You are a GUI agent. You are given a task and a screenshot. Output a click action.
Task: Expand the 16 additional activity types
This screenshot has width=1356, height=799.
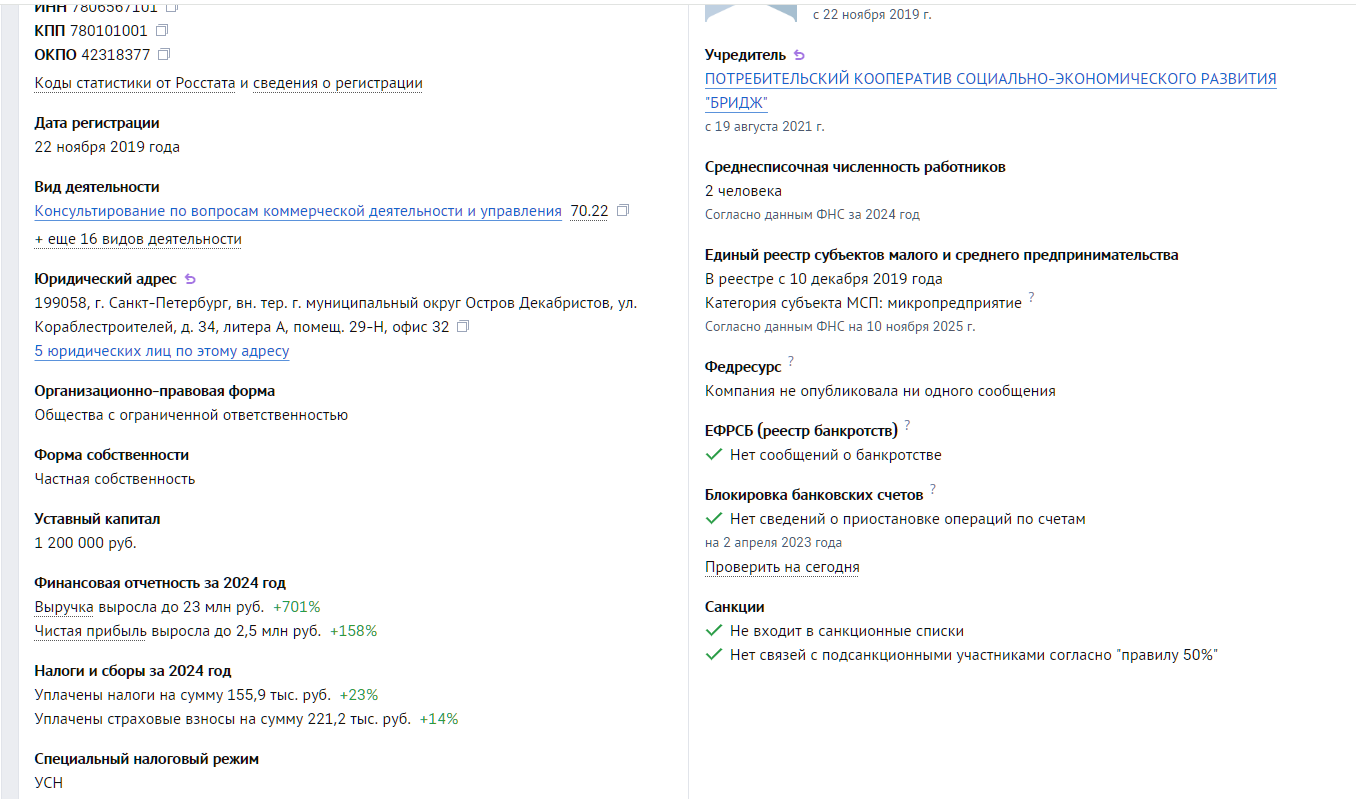point(138,239)
